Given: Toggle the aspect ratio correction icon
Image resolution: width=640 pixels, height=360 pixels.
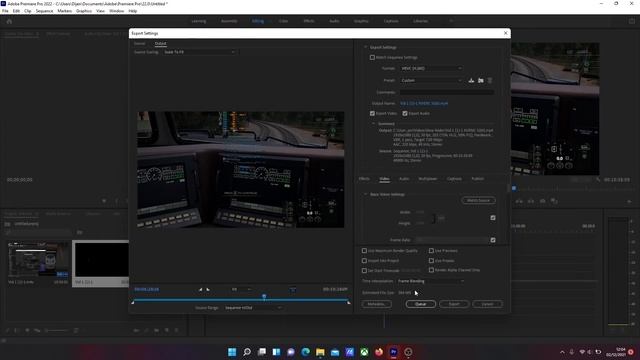Looking at the screenshot, I should coord(293,289).
